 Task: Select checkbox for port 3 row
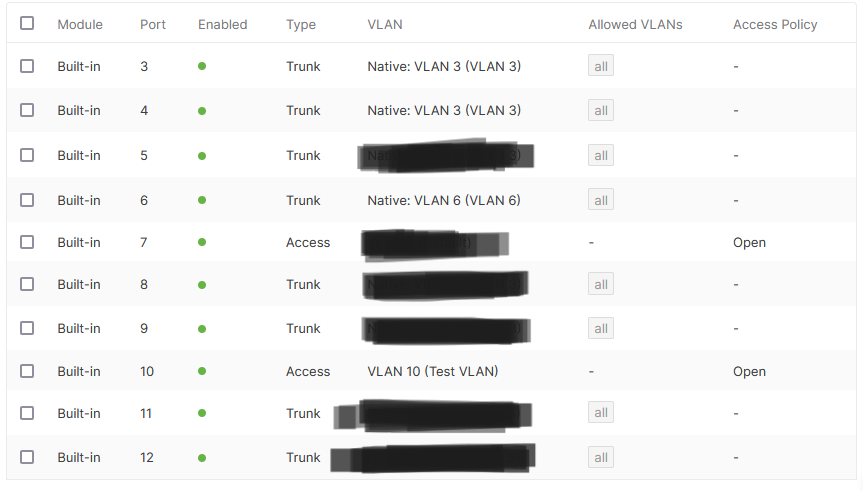(27, 66)
